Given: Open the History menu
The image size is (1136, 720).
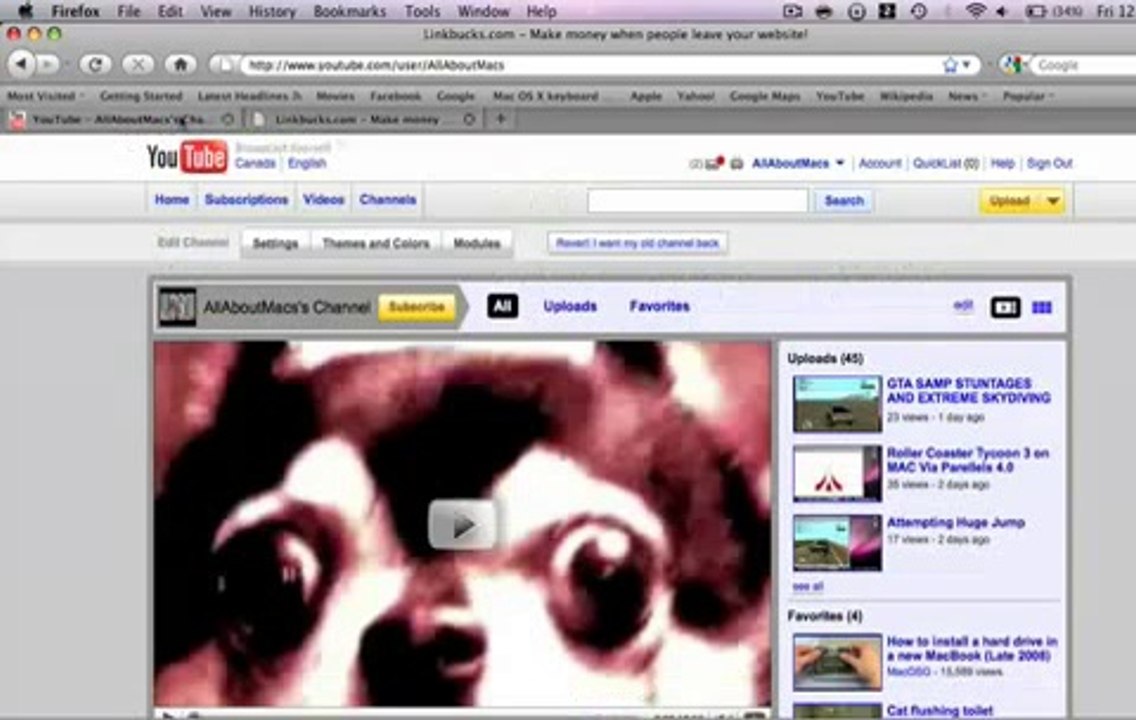Looking at the screenshot, I should pyautogui.click(x=272, y=12).
